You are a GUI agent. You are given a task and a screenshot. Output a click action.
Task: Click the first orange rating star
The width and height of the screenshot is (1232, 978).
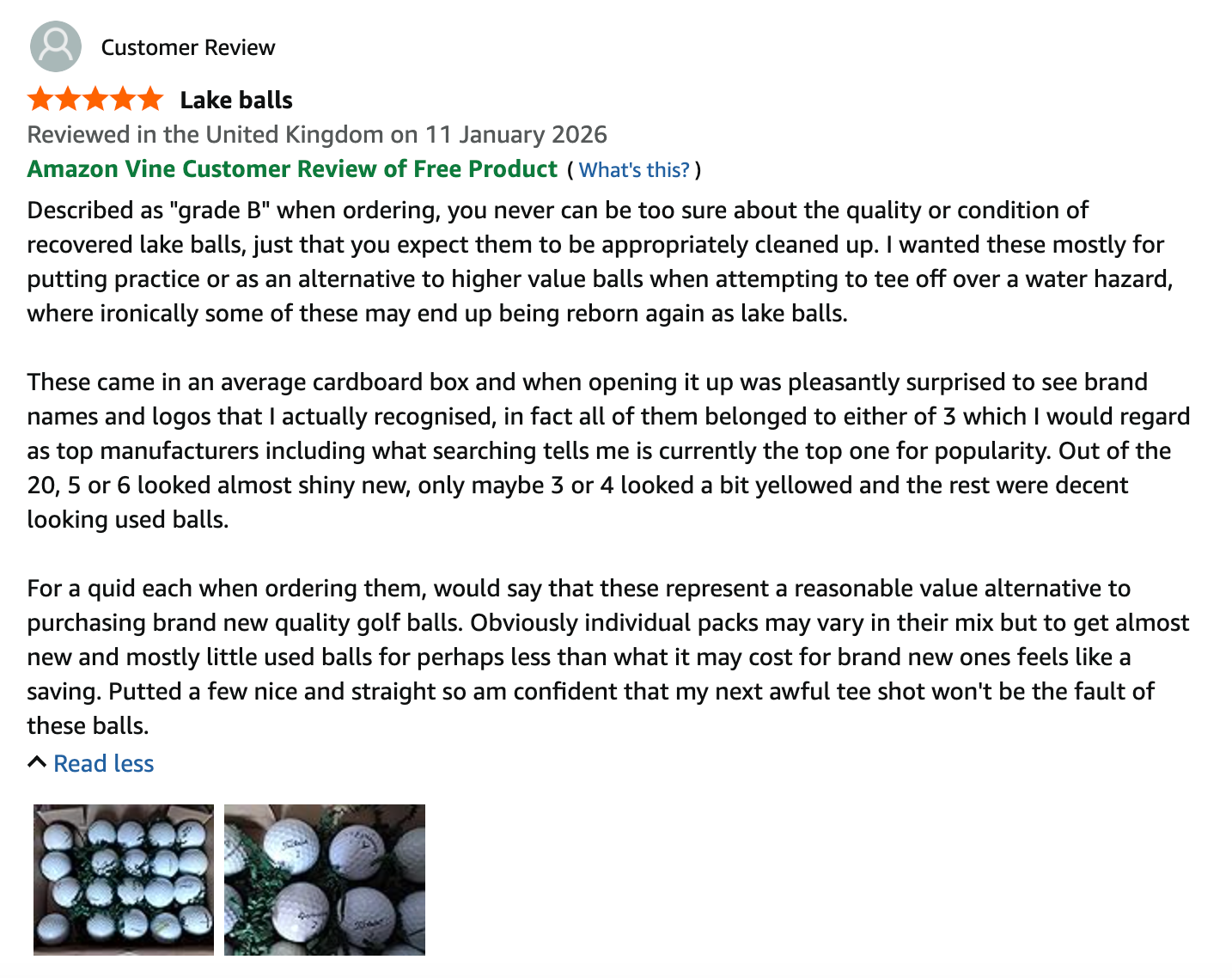(40, 100)
